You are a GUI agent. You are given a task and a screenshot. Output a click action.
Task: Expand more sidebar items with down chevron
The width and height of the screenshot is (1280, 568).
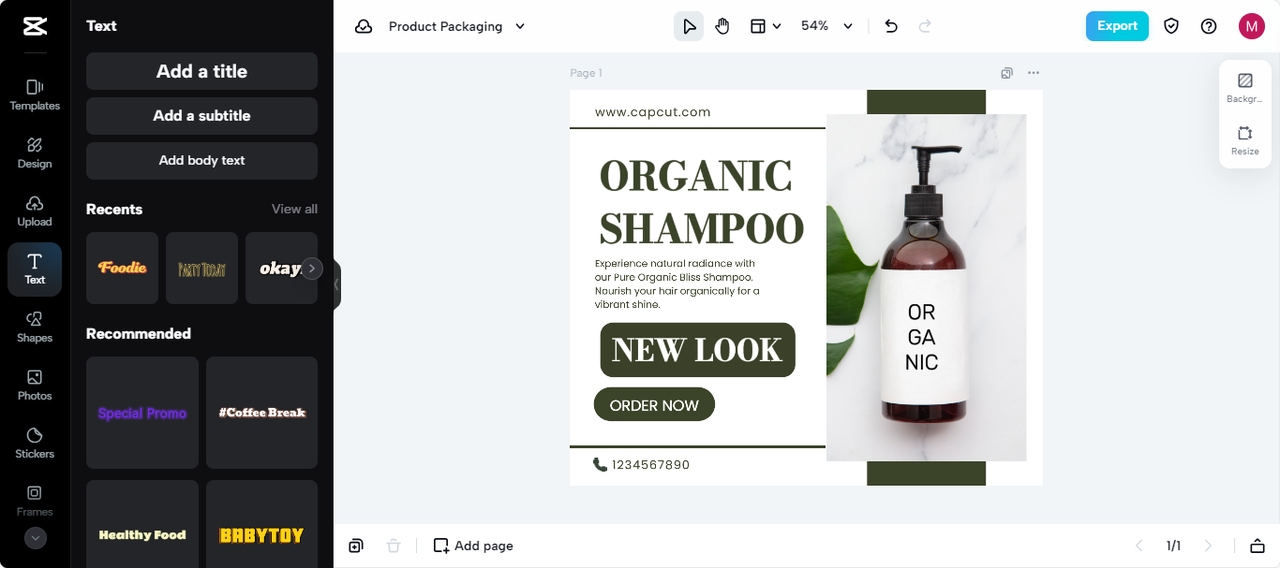35,538
